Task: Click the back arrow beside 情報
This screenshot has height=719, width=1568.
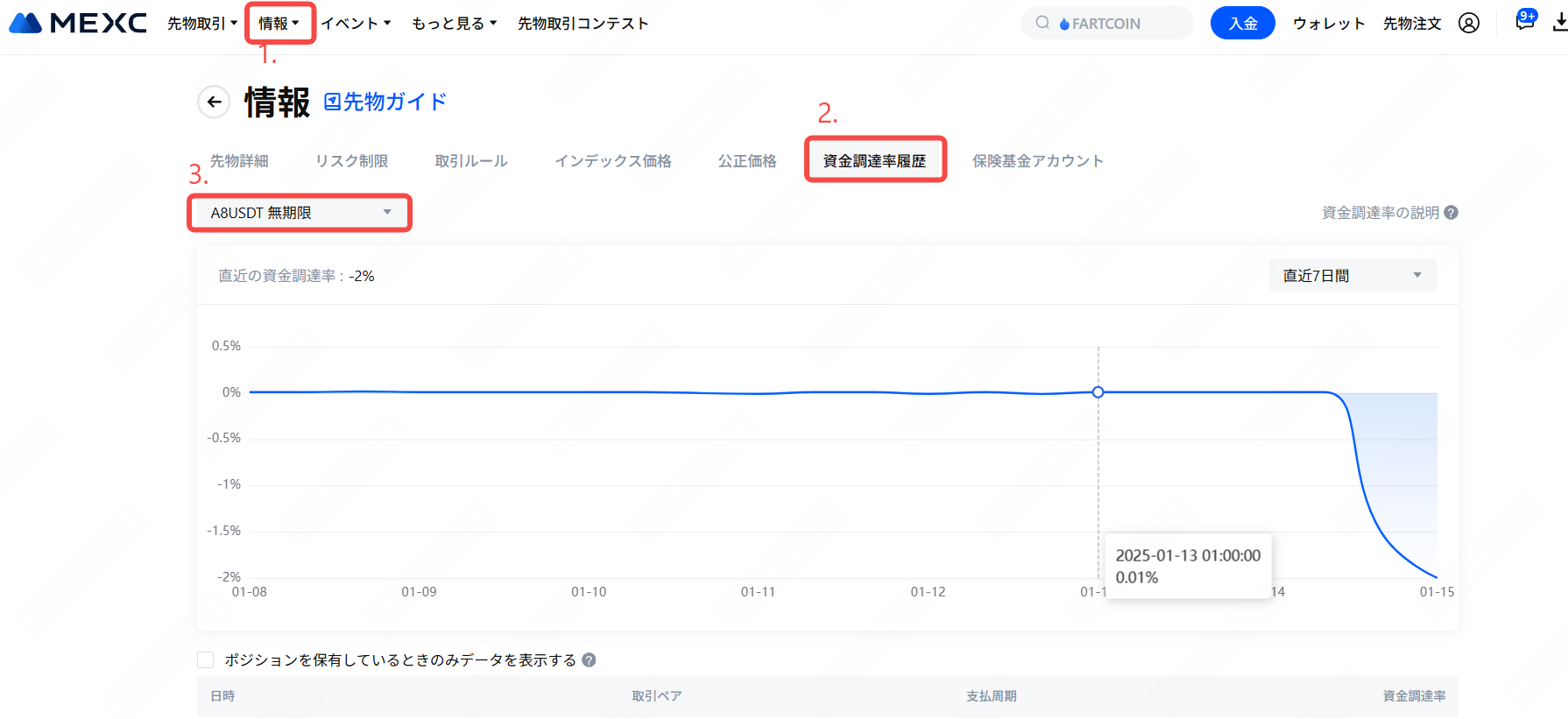Action: (x=214, y=102)
